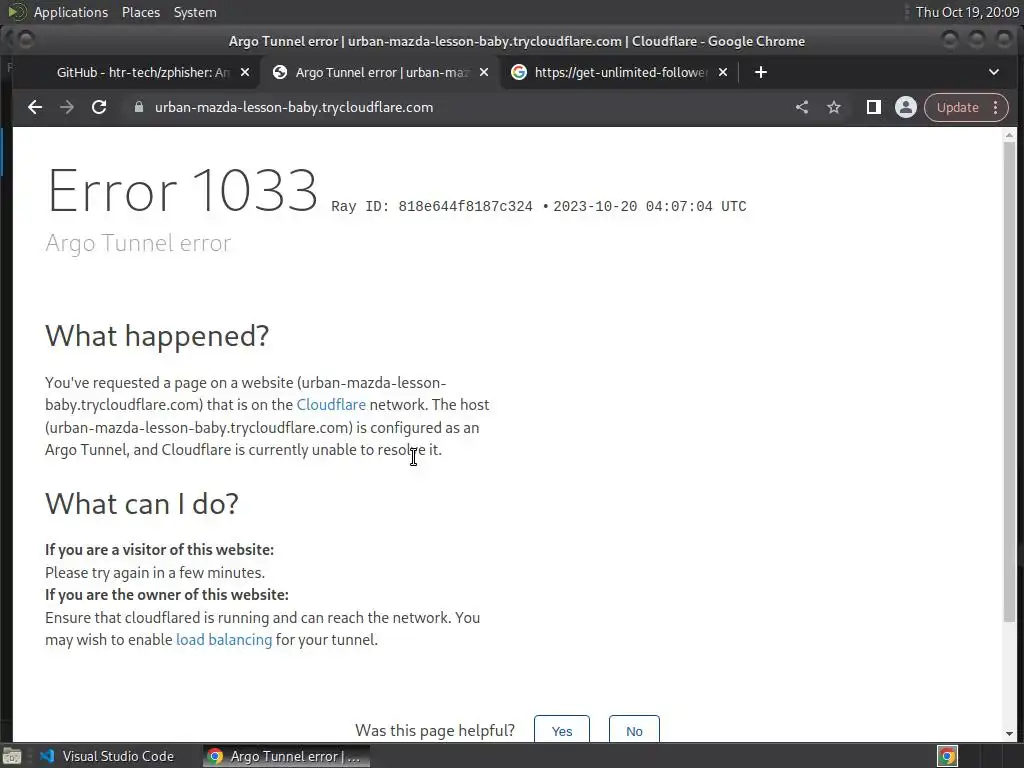Image resolution: width=1024 pixels, height=768 pixels.
Task: Click the clock showing Thu Oct 19
Action: point(967,12)
